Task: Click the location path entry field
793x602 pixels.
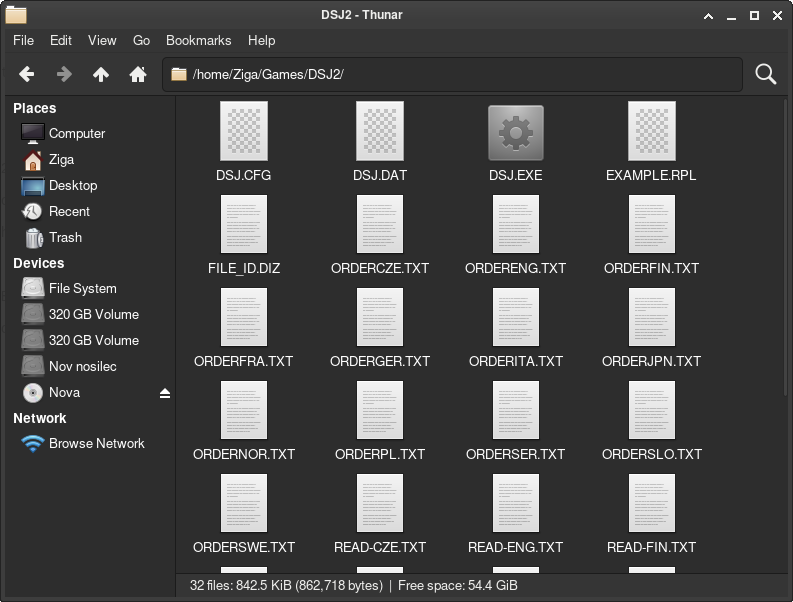Action: point(452,74)
